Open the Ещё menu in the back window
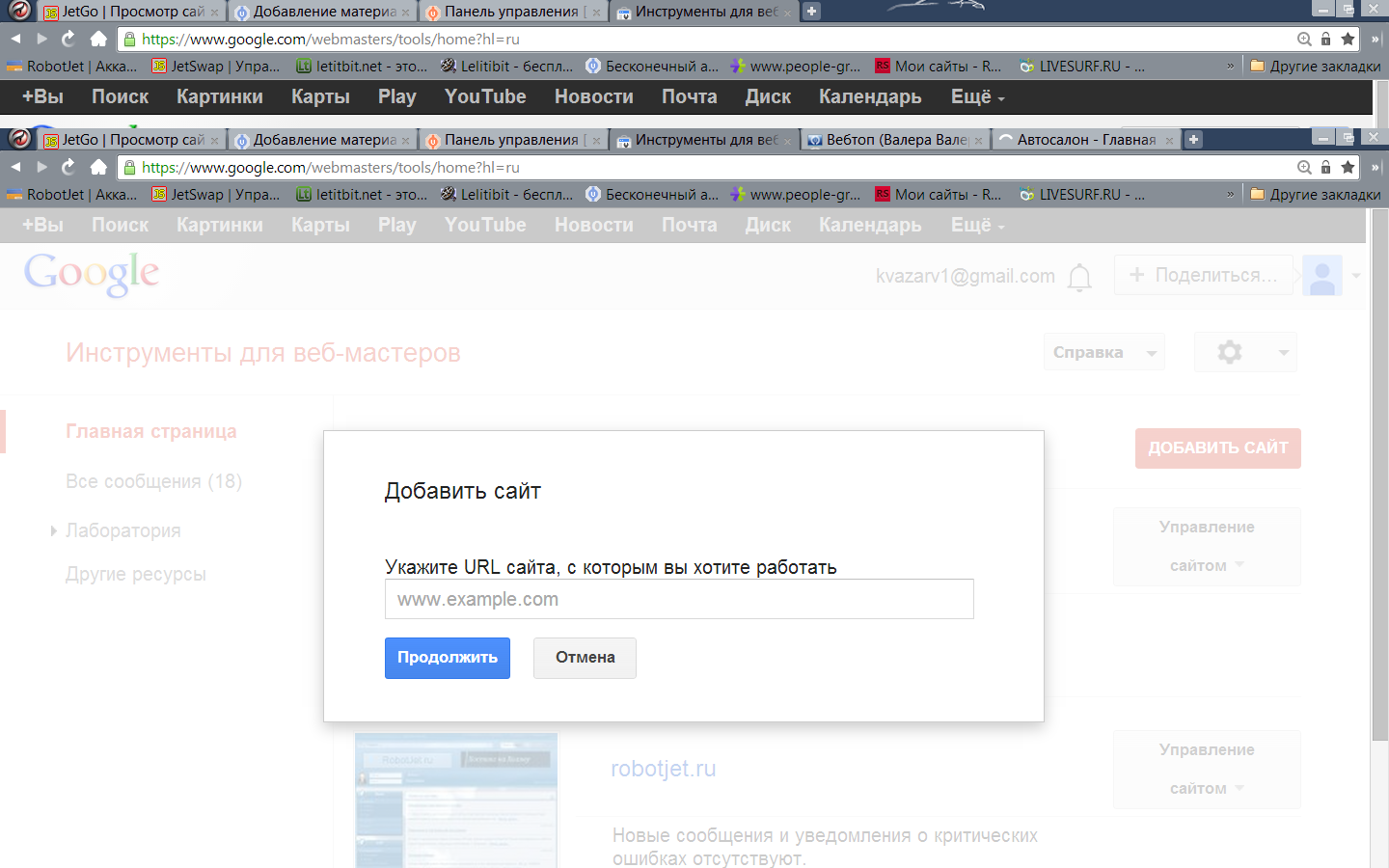This screenshot has height=868, width=1389. [977, 97]
